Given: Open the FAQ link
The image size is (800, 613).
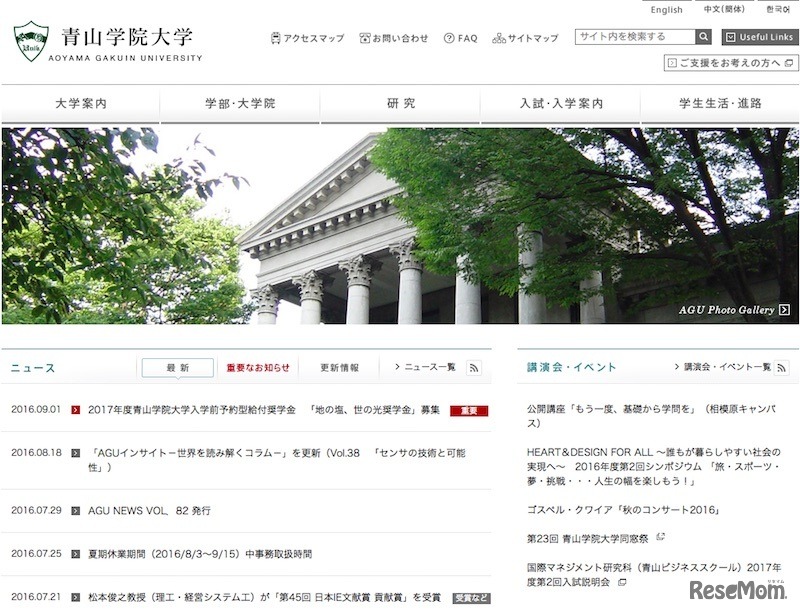Looking at the screenshot, I should coord(461,38).
